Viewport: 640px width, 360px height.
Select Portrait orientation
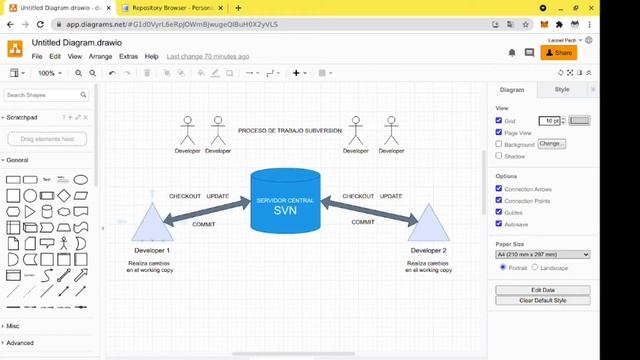[x=503, y=267]
